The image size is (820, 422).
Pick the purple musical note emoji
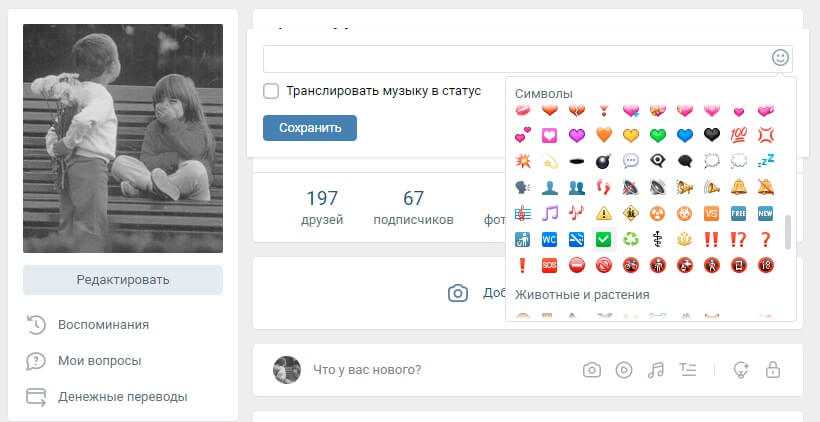[x=549, y=213]
